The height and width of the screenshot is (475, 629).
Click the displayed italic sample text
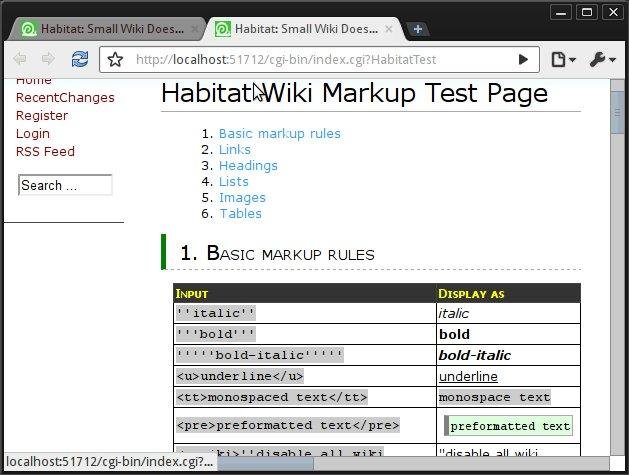coord(453,313)
